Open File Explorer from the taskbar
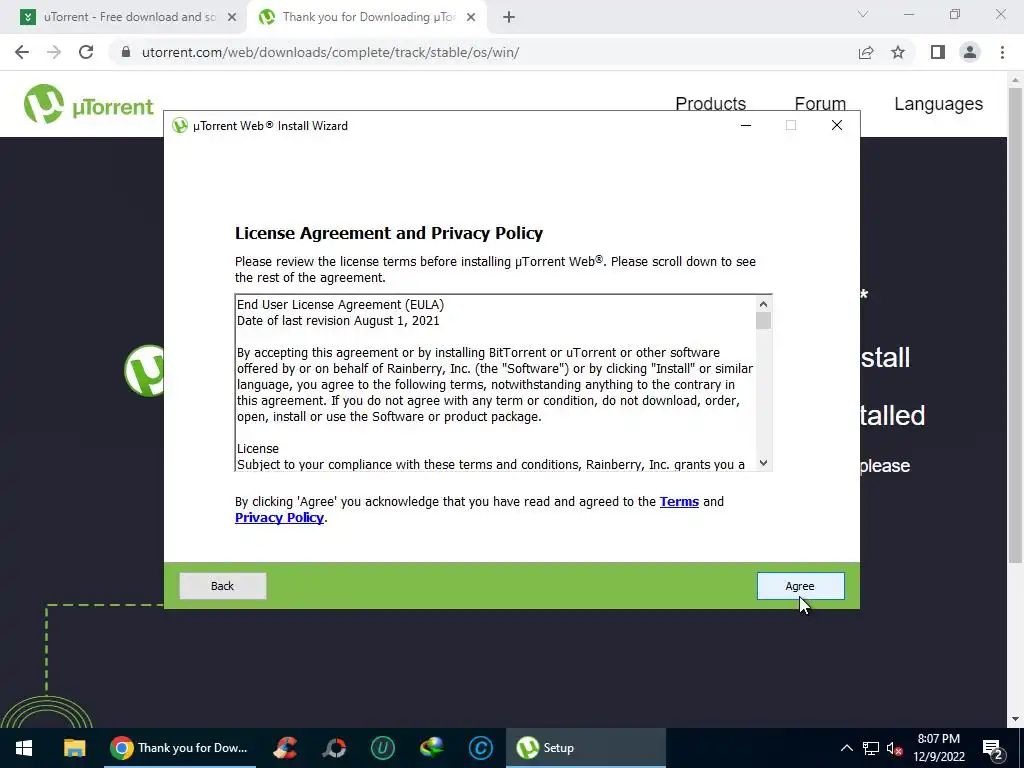 [74, 748]
